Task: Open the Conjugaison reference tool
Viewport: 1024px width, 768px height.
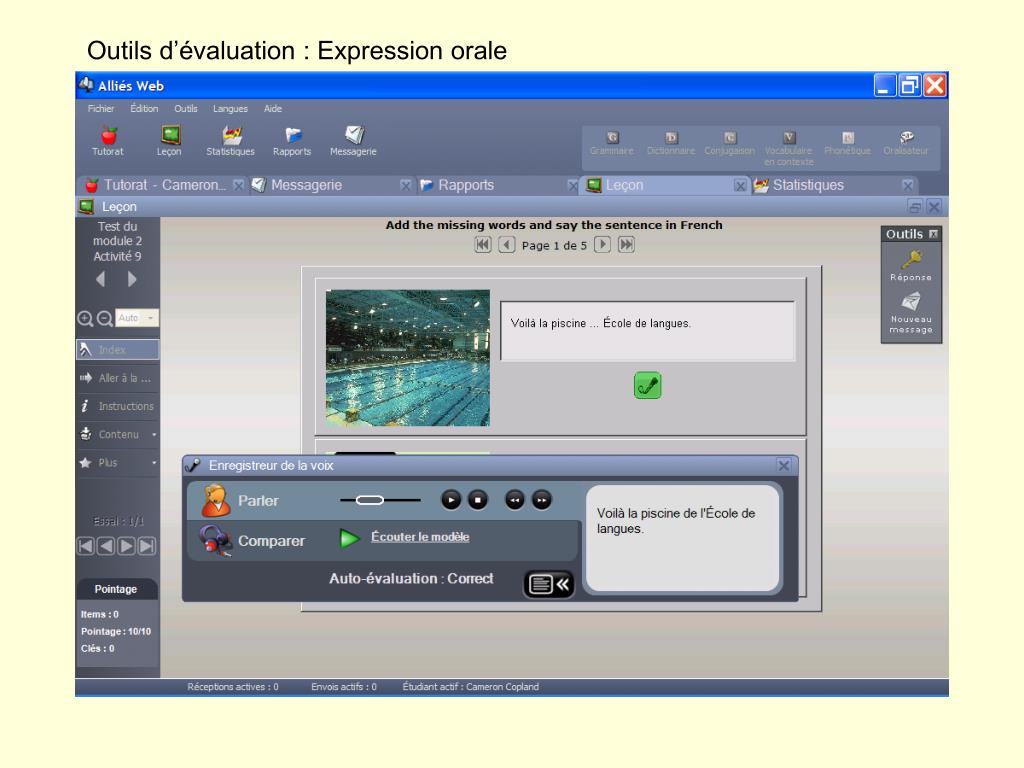Action: tap(729, 143)
